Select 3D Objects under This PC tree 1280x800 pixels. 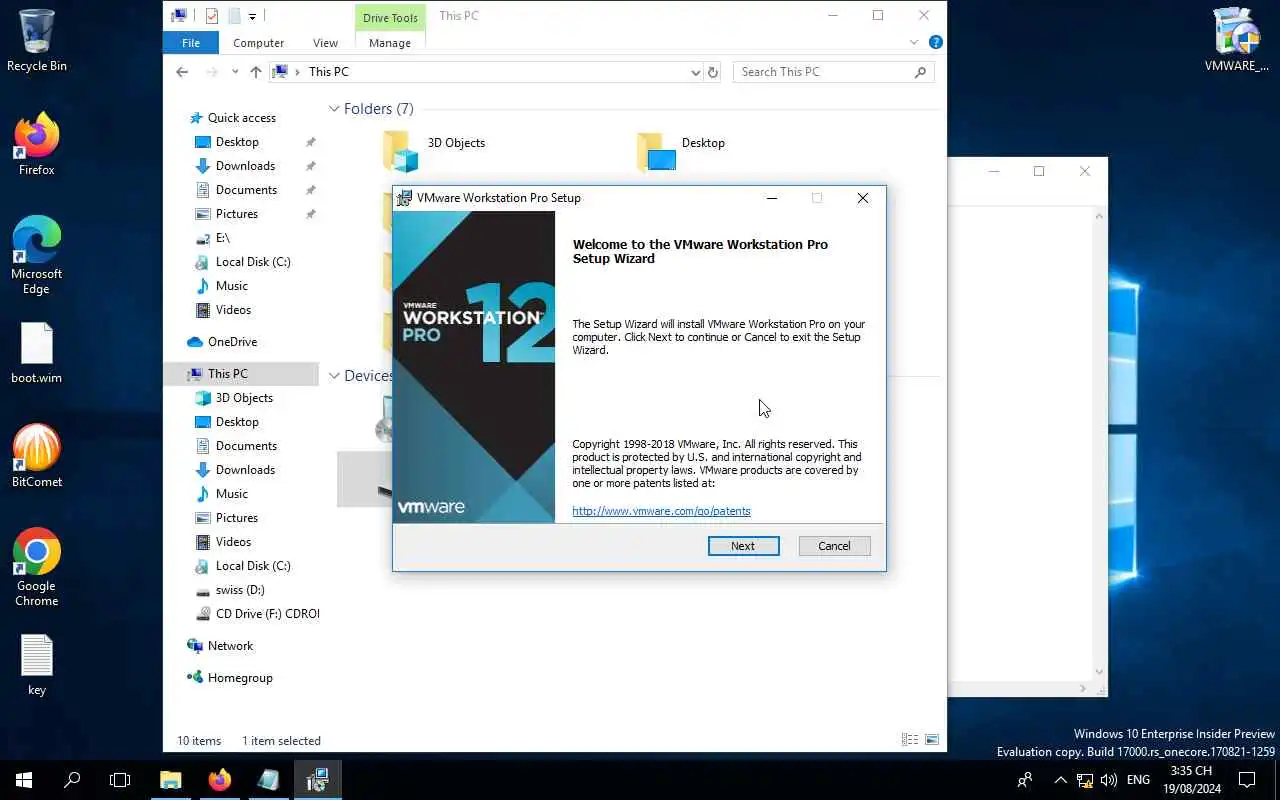click(x=244, y=398)
